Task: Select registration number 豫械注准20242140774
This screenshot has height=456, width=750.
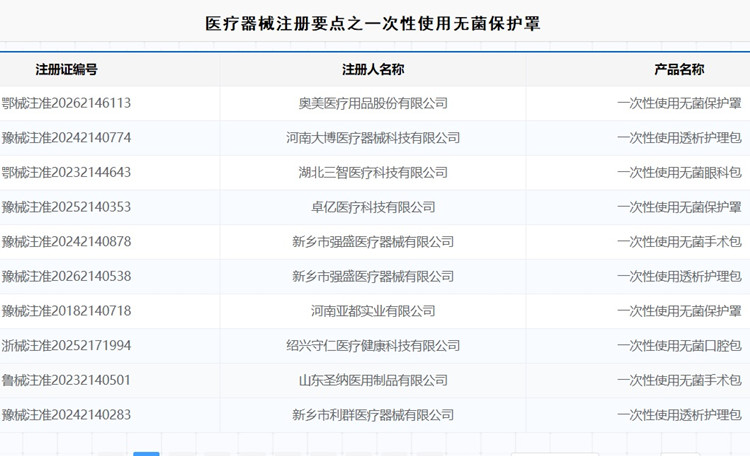Action: coord(66,138)
